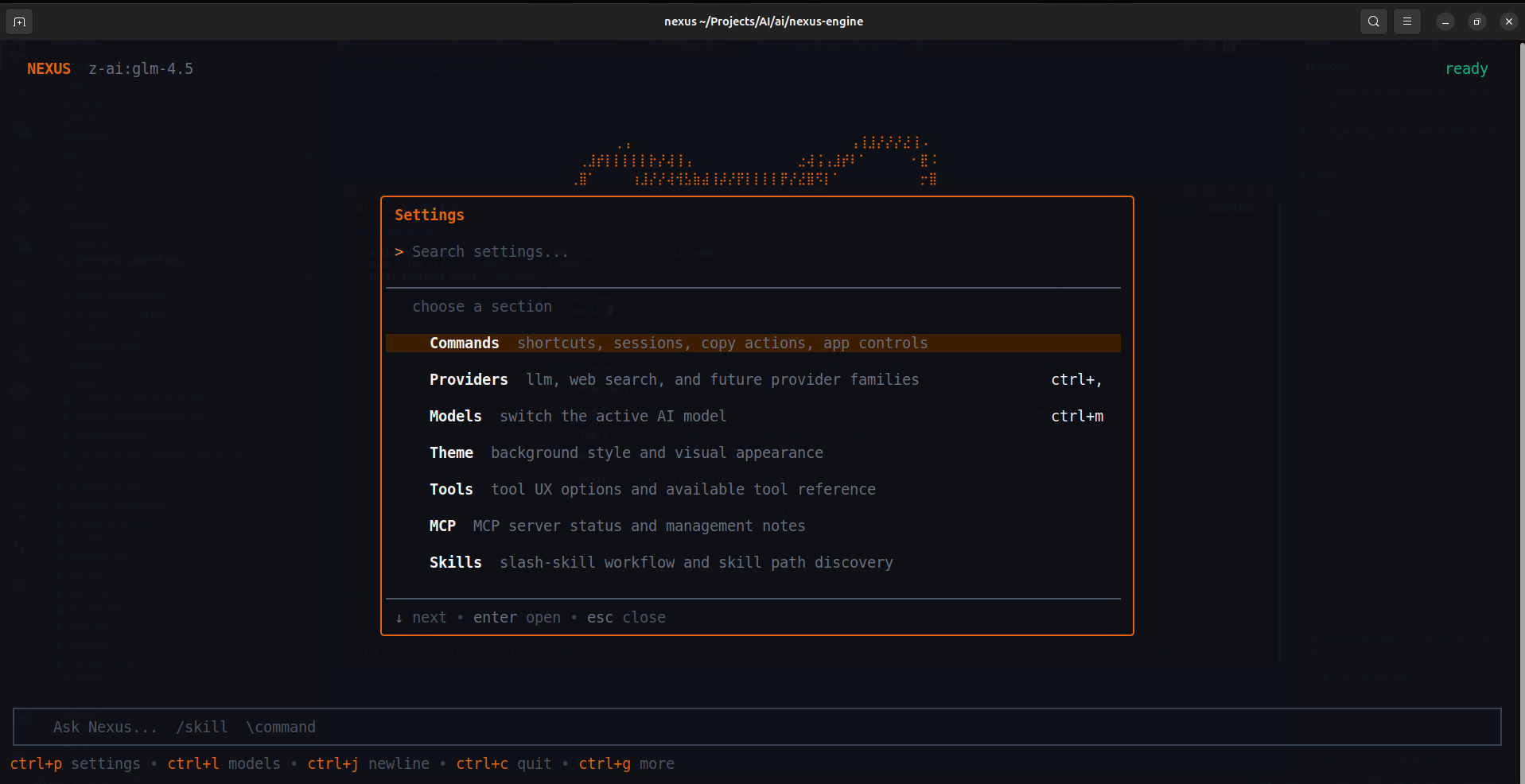Click the ctrl+m shortcut beside Models

[x=1077, y=416]
